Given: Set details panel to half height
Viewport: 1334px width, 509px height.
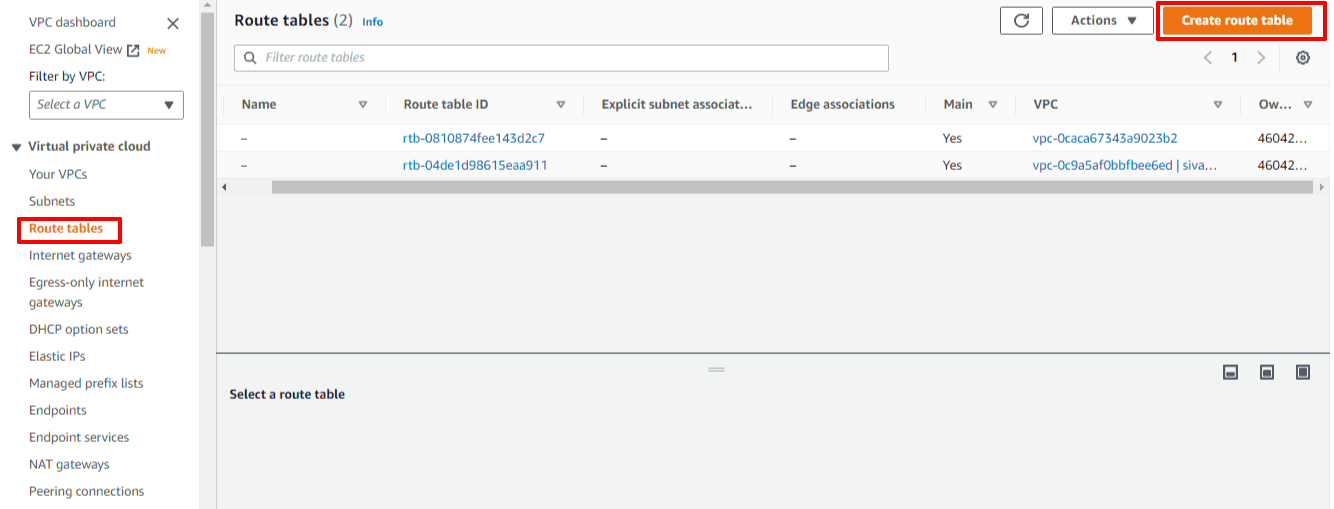Looking at the screenshot, I should click(1267, 372).
